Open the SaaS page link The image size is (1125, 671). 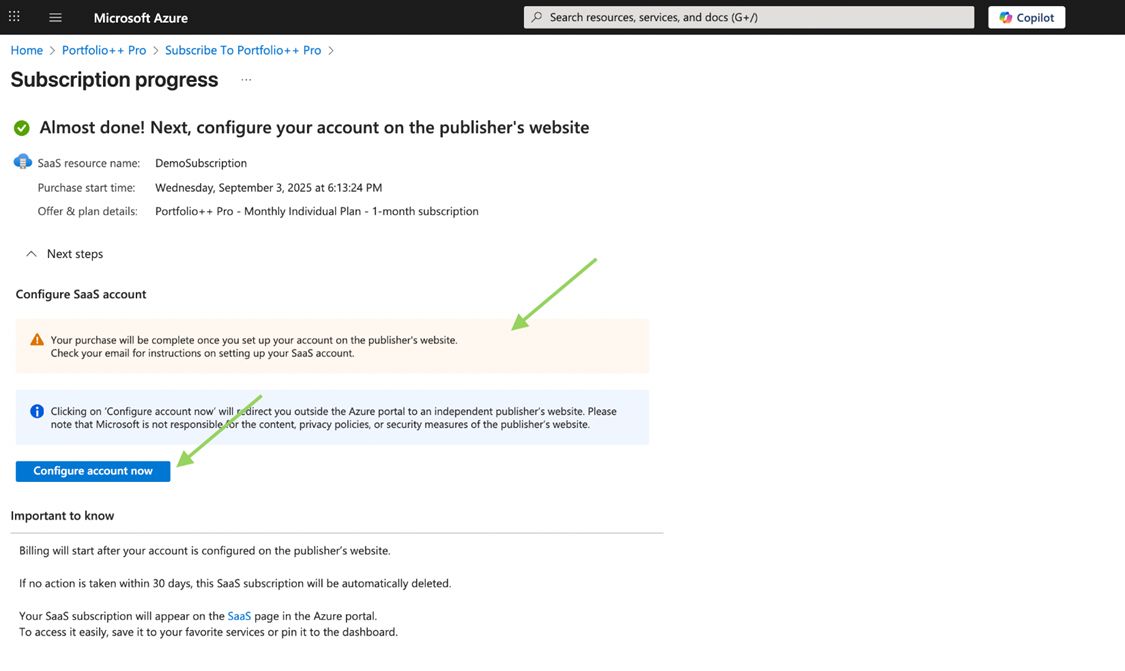coord(239,615)
